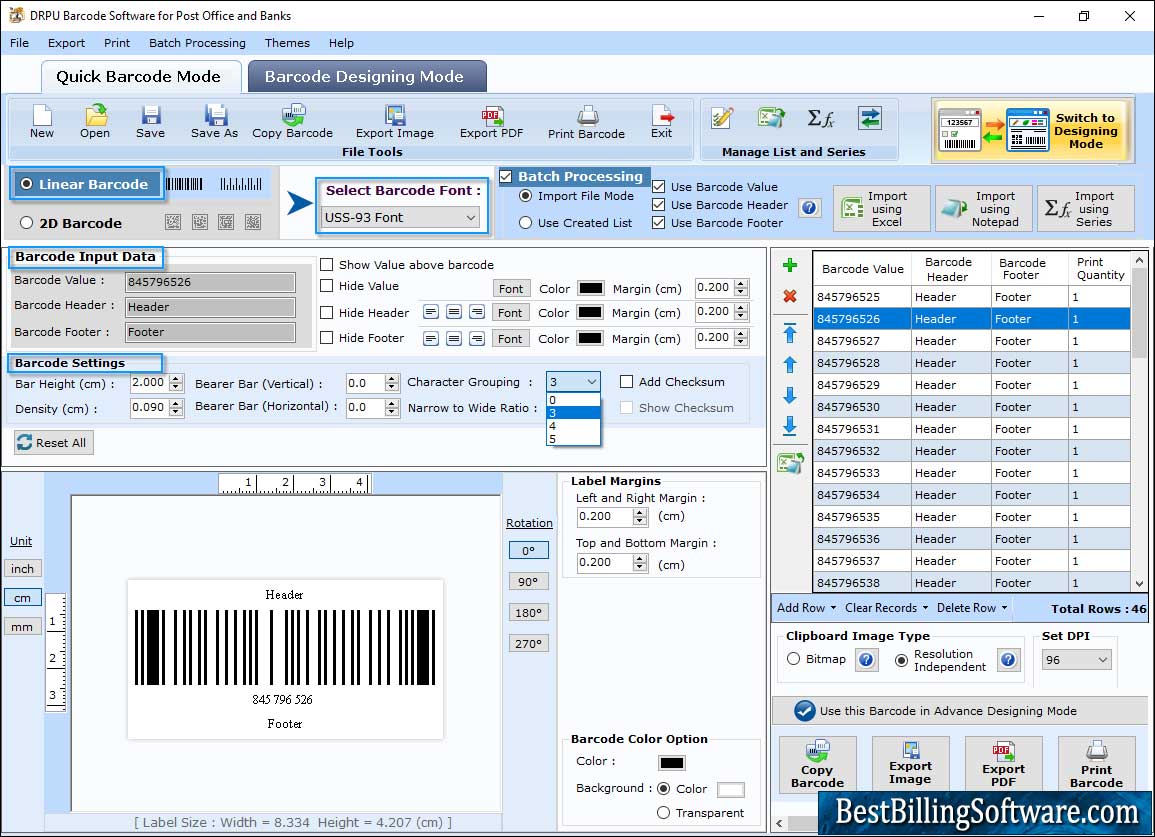Viewport: 1155px width, 837px height.
Task: Open the File menu
Action: (x=20, y=43)
